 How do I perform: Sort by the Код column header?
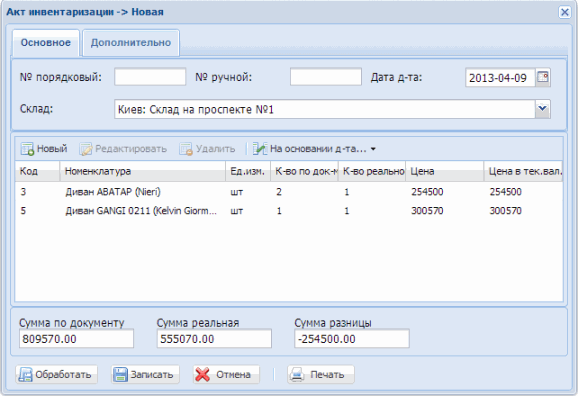(x=37, y=171)
